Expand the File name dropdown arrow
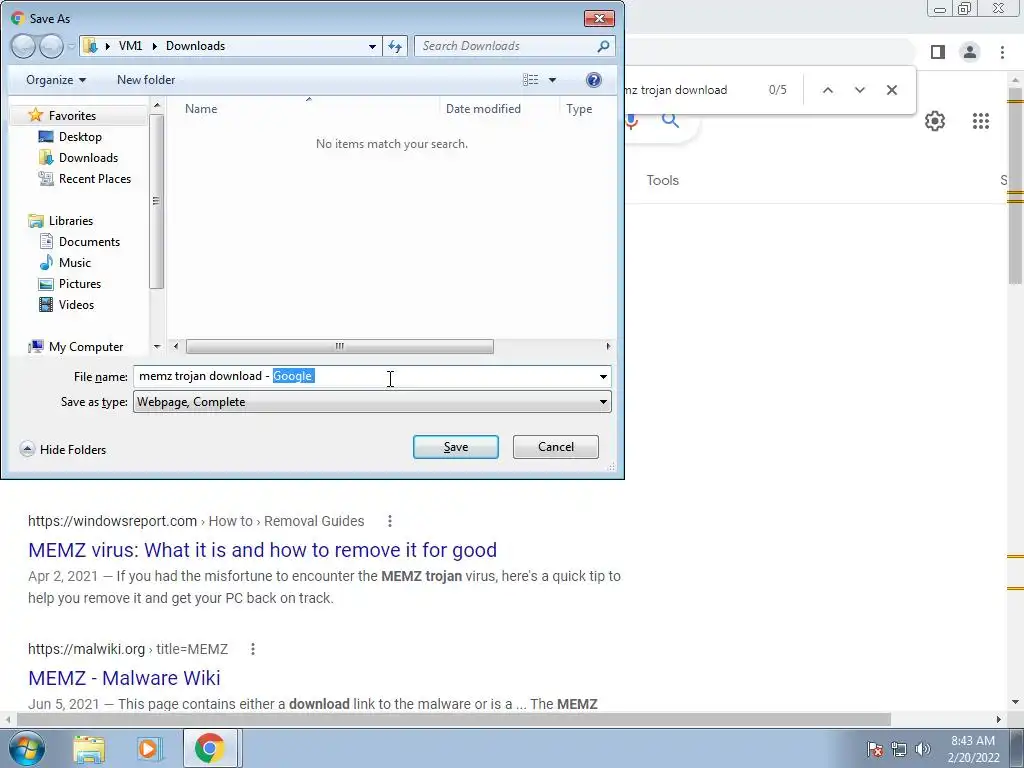The height and width of the screenshot is (768, 1024). (x=603, y=376)
